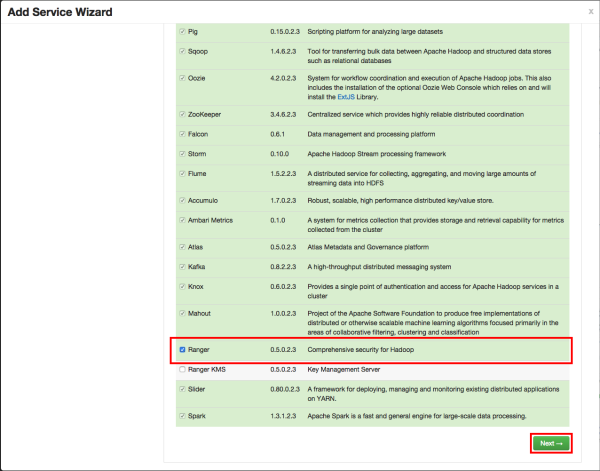Viewport: 600px width, 471px height.
Task: Toggle the Kafka service checkbox
Action: point(182,266)
